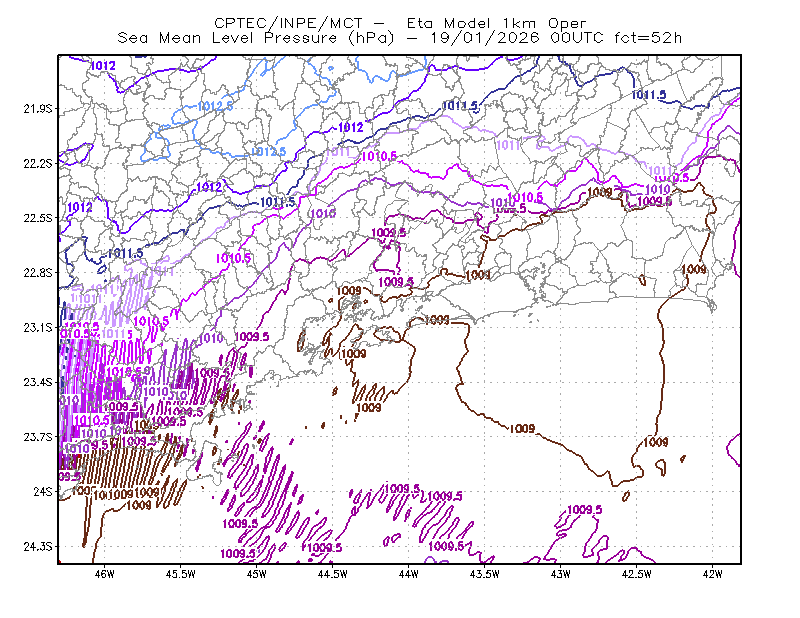Click the 46W longitude axis label

pyautogui.click(x=104, y=574)
